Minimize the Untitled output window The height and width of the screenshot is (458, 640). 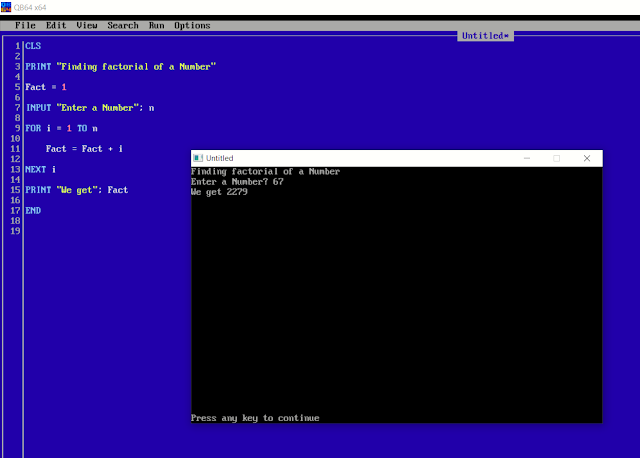[527, 158]
